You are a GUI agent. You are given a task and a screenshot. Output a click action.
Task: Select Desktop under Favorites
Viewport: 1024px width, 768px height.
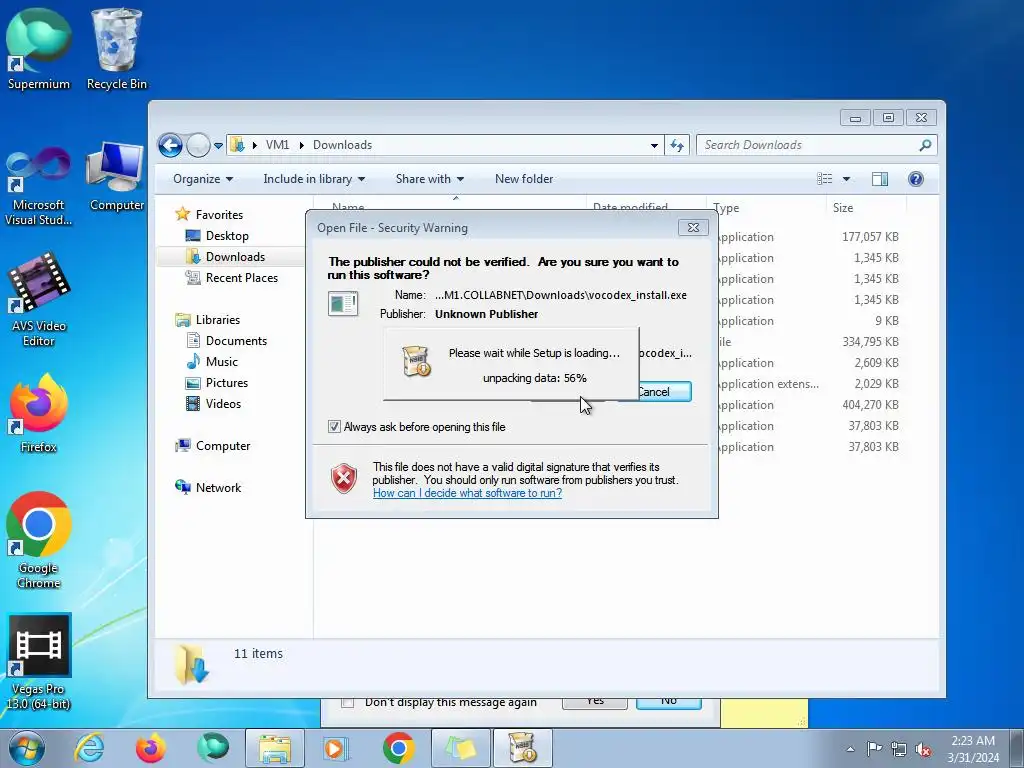(227, 236)
